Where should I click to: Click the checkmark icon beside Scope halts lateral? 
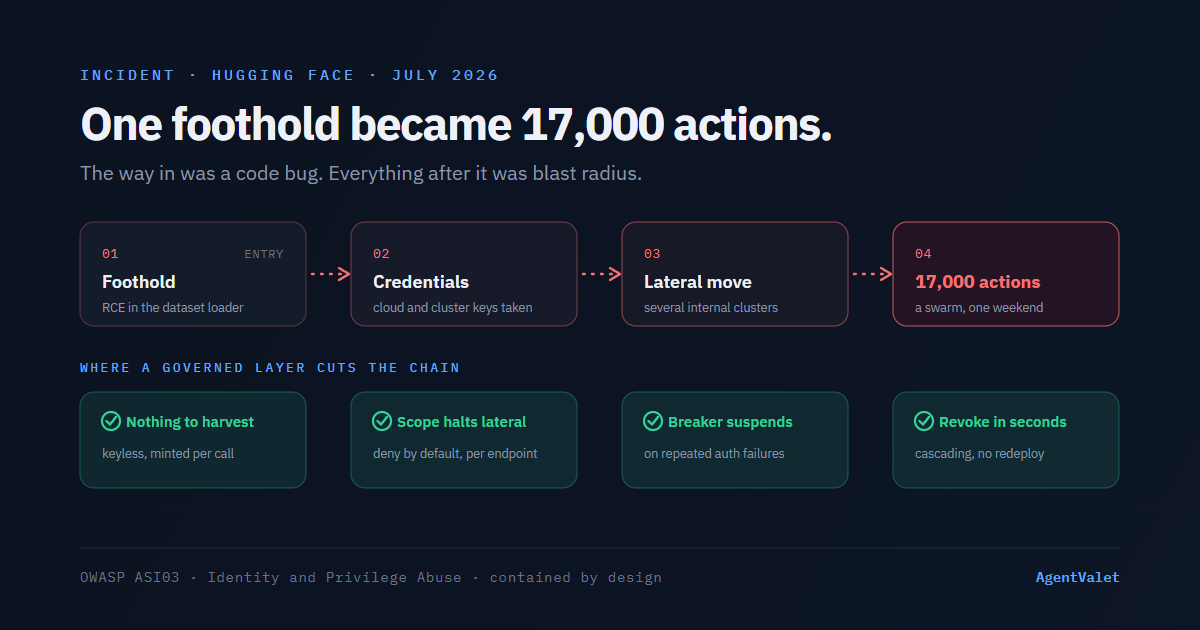[381, 421]
